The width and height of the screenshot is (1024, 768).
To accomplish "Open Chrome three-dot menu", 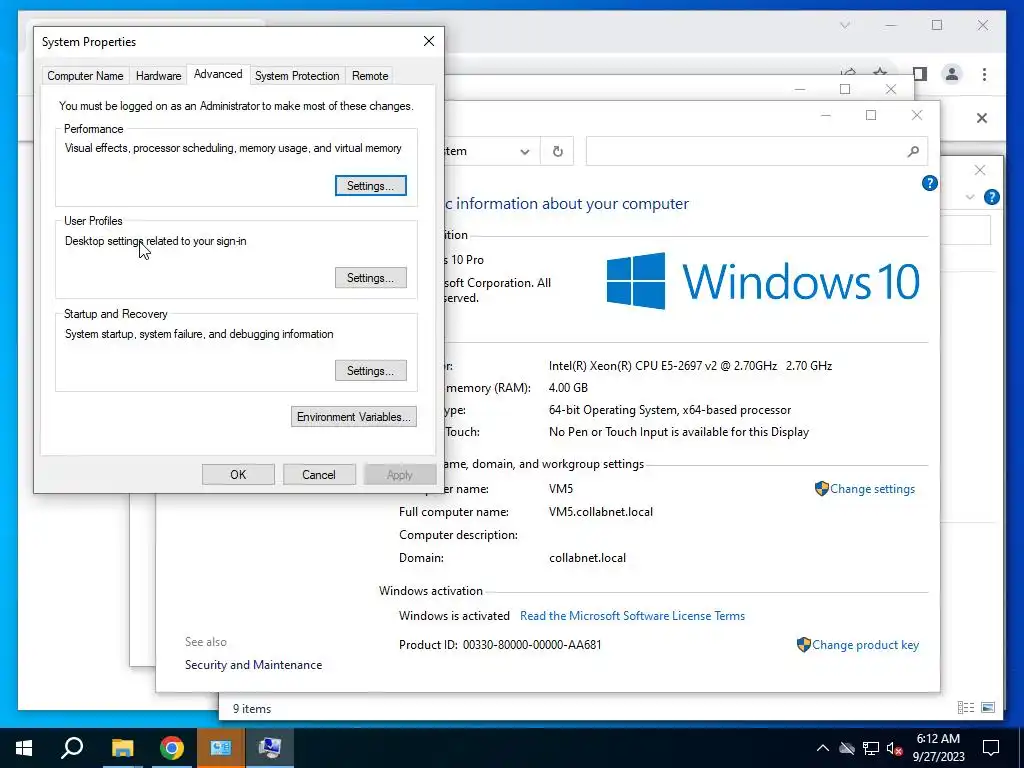I will [x=984, y=74].
